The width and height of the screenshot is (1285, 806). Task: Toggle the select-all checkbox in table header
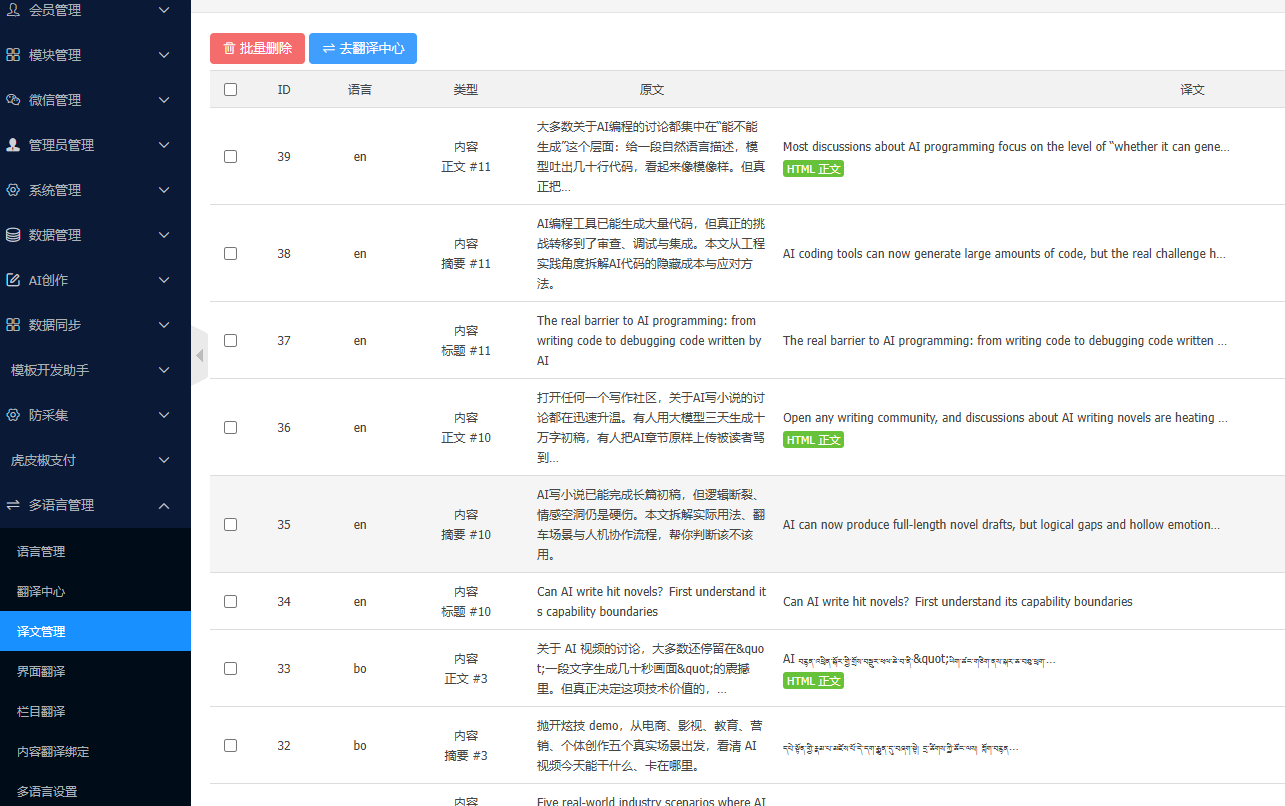(231, 90)
